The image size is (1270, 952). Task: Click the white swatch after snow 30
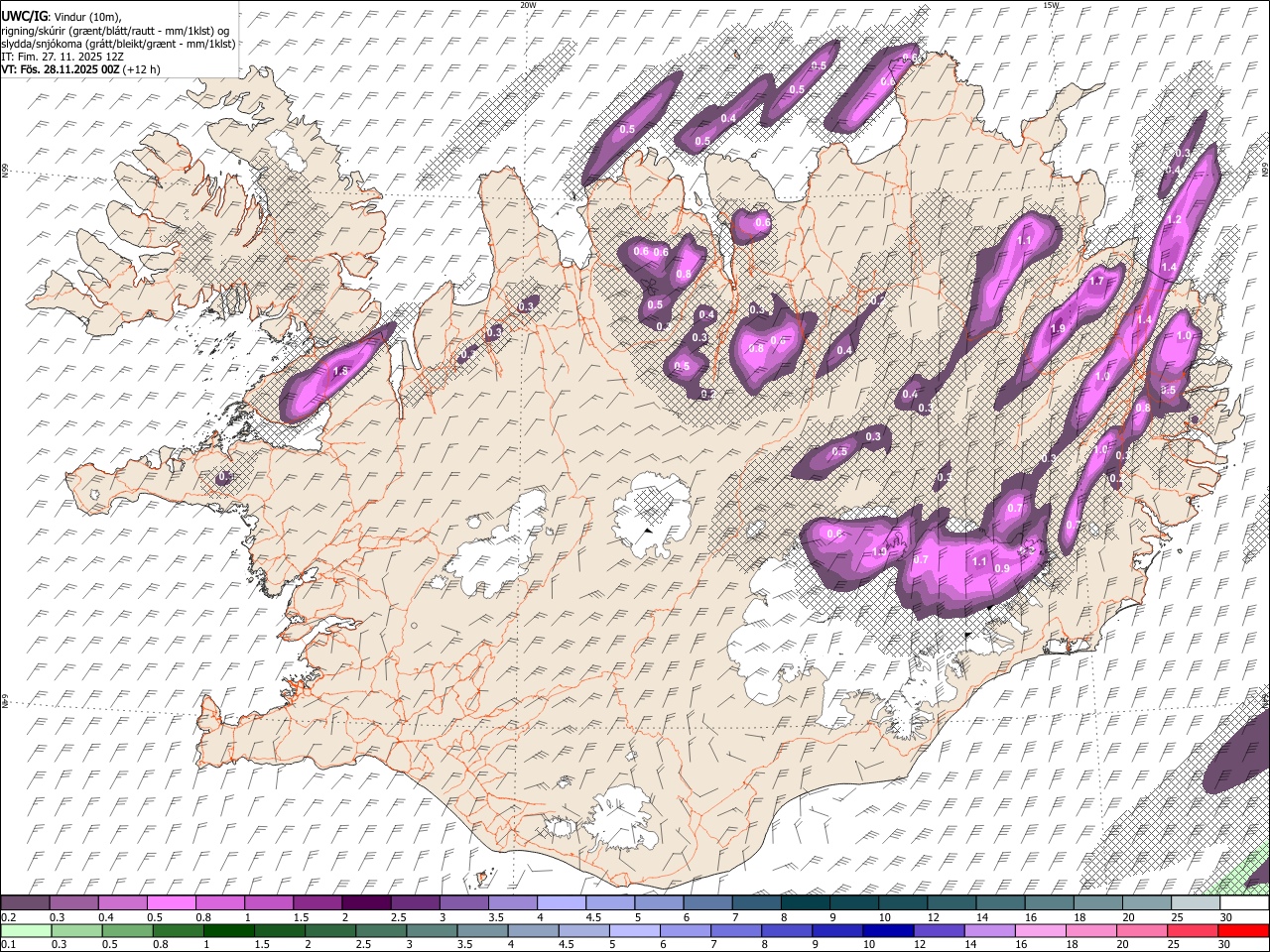pyautogui.click(x=1245, y=903)
